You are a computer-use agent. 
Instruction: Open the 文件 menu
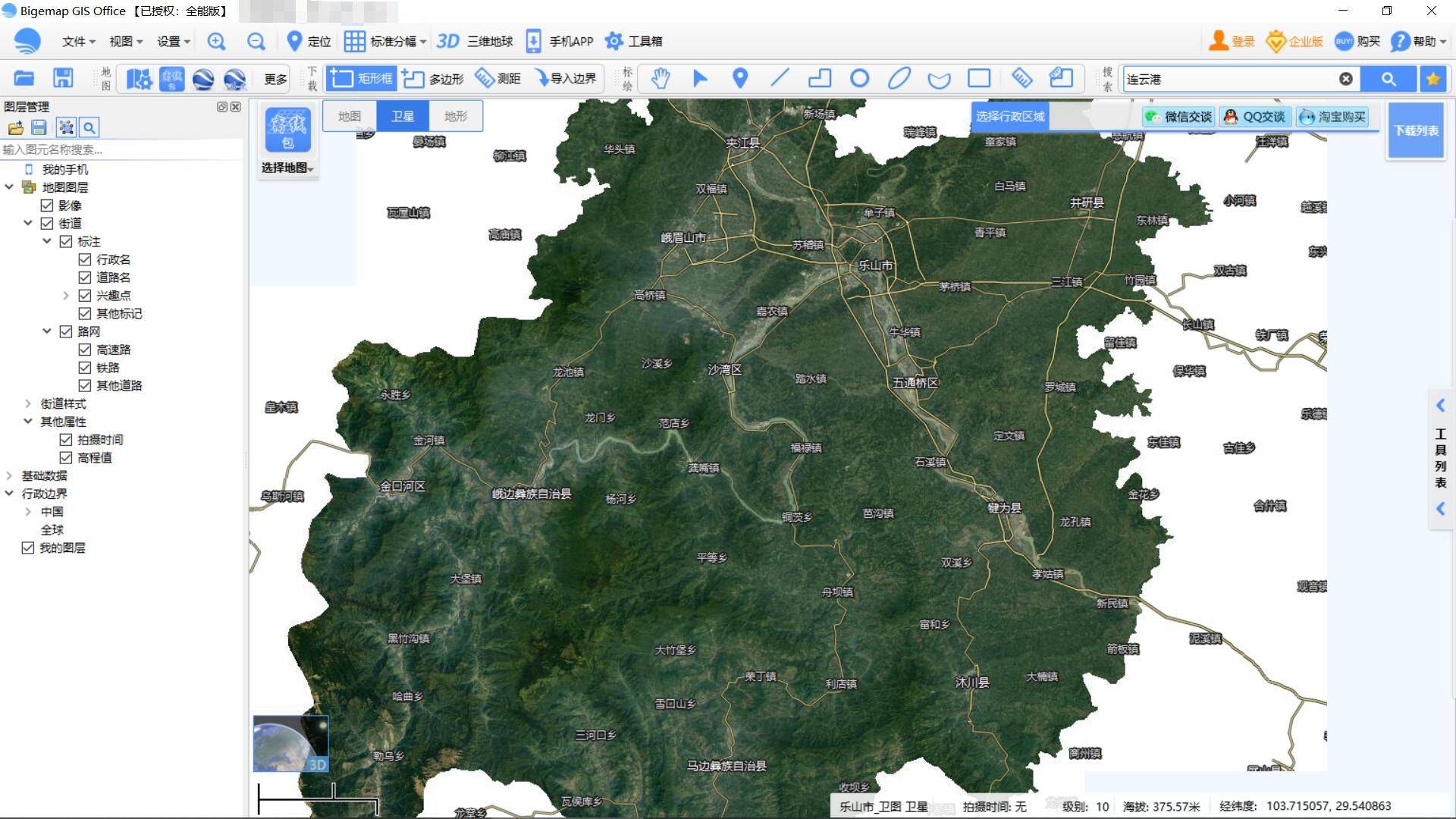(x=78, y=42)
